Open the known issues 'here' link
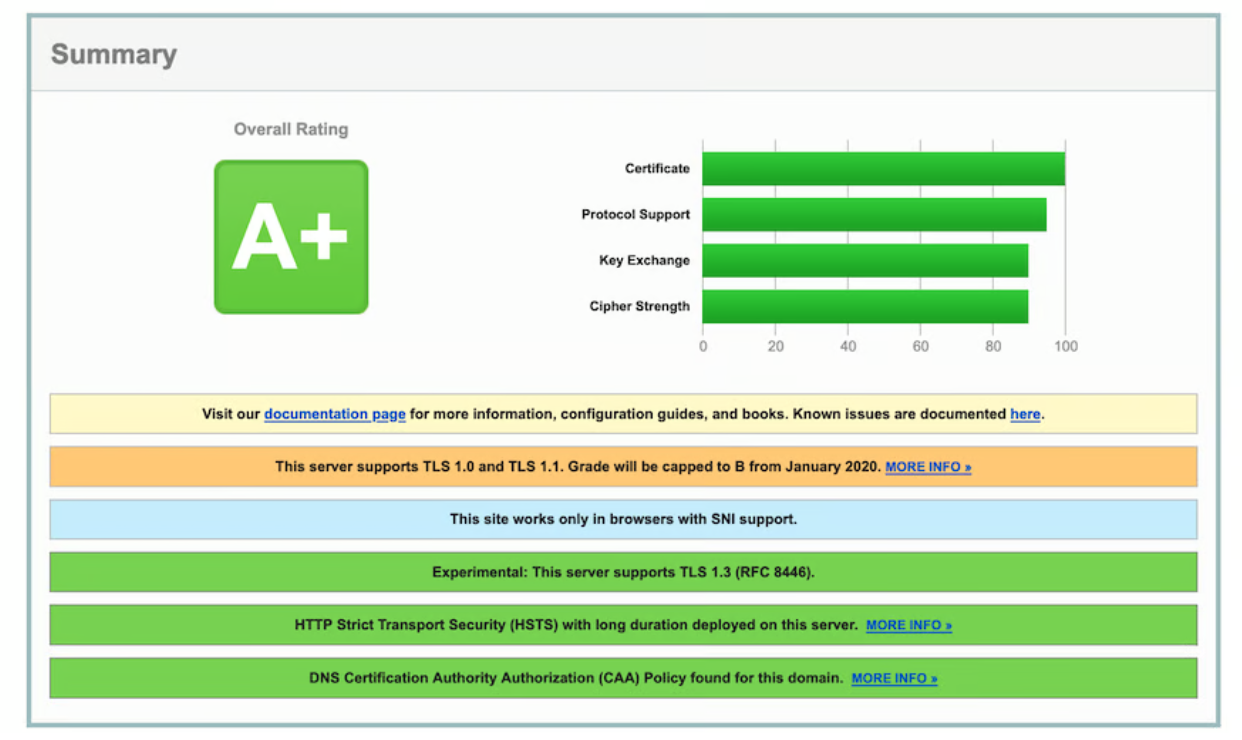1242x740 pixels. (1025, 414)
